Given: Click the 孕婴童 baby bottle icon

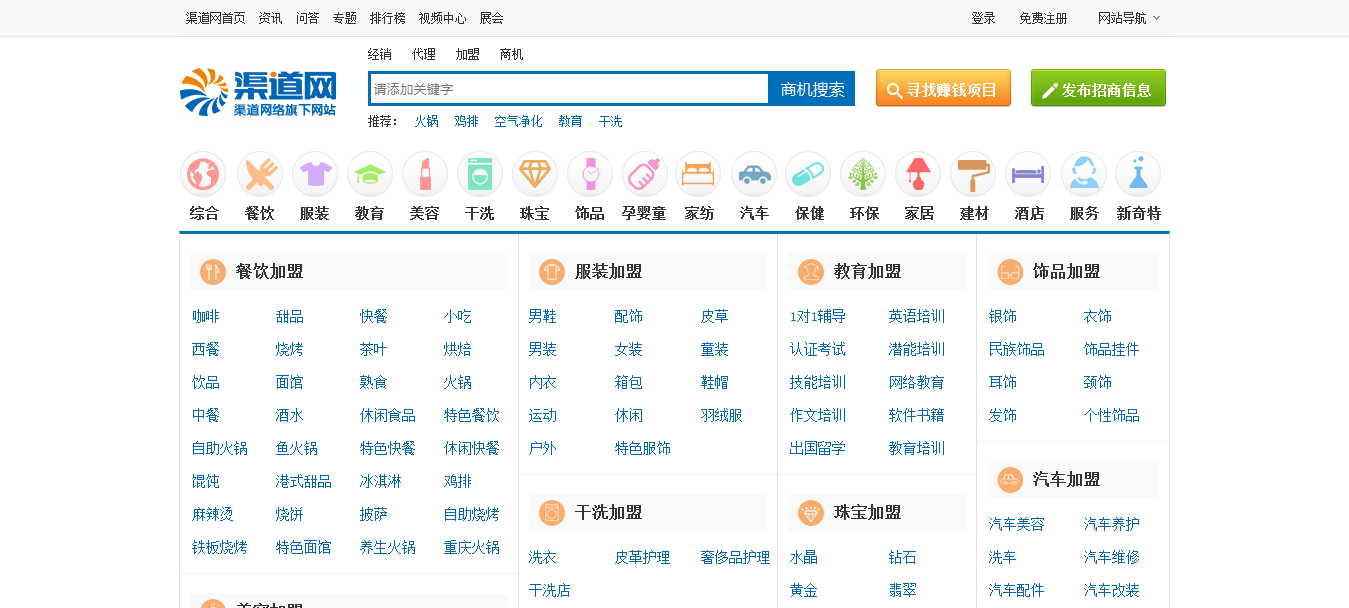Looking at the screenshot, I should [644, 172].
